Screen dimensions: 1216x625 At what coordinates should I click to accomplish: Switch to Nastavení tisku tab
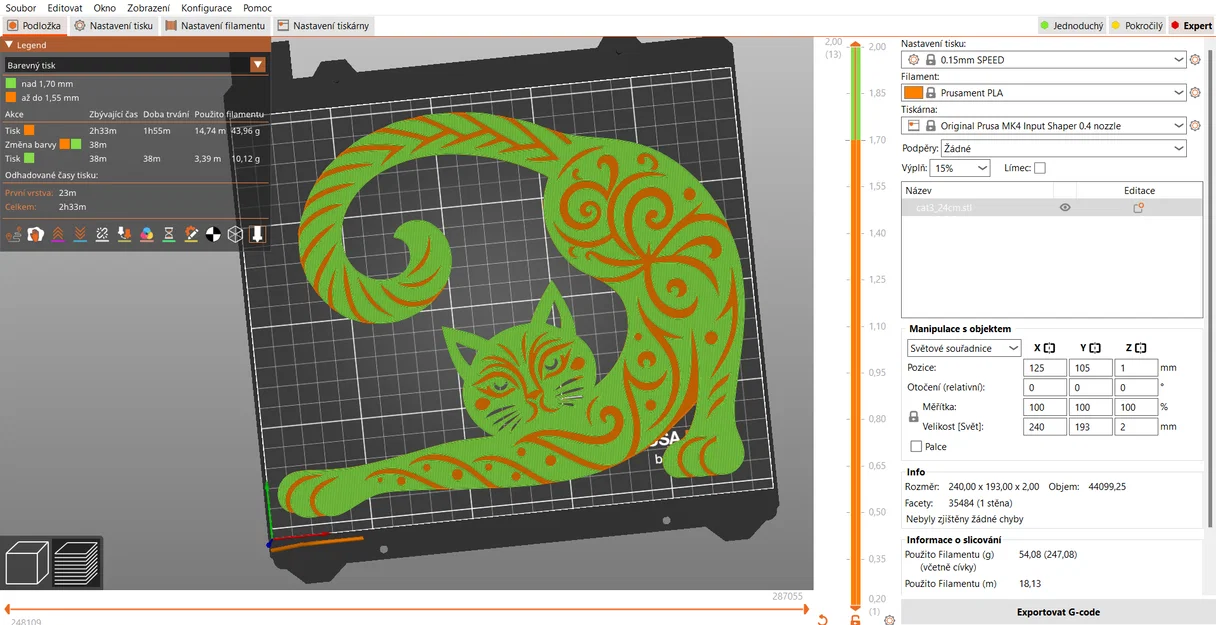[113, 26]
